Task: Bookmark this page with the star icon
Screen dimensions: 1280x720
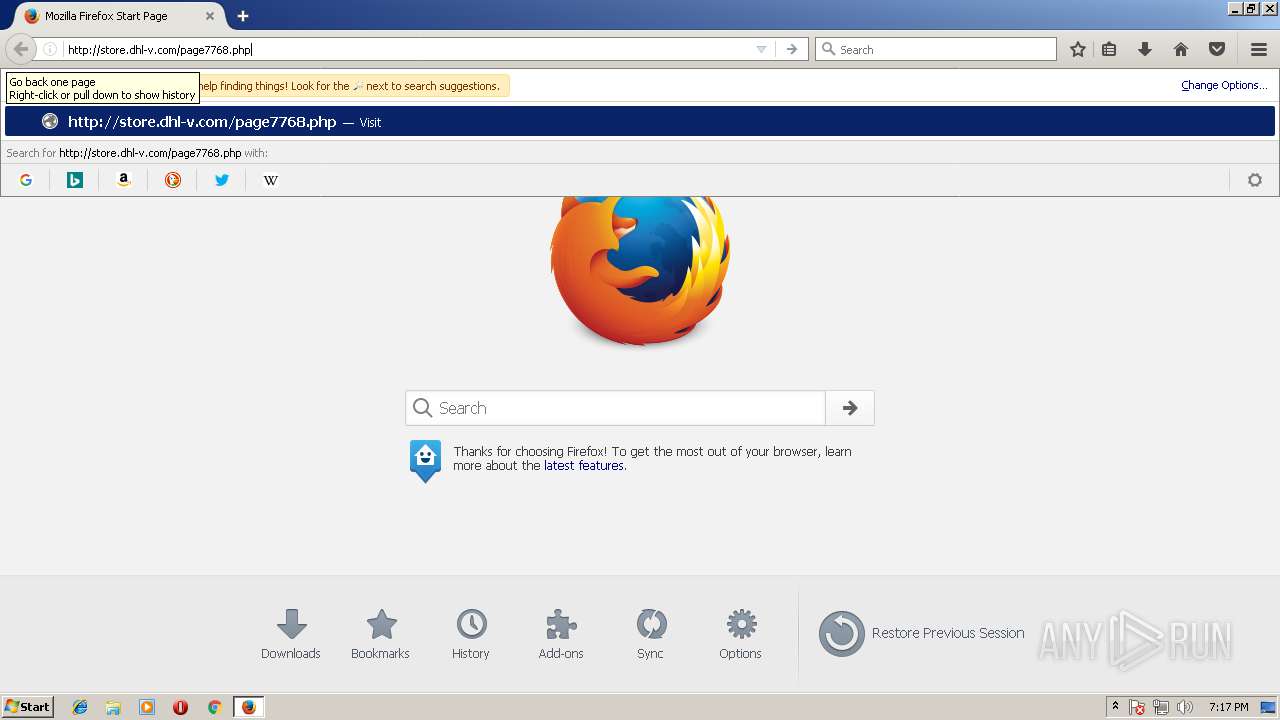Action: (1078, 49)
